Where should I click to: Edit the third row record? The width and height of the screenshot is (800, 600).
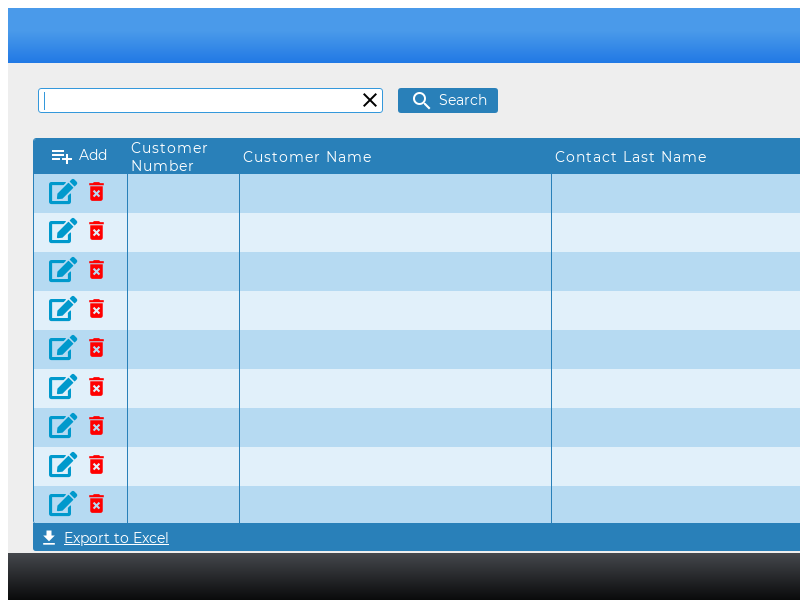point(63,270)
